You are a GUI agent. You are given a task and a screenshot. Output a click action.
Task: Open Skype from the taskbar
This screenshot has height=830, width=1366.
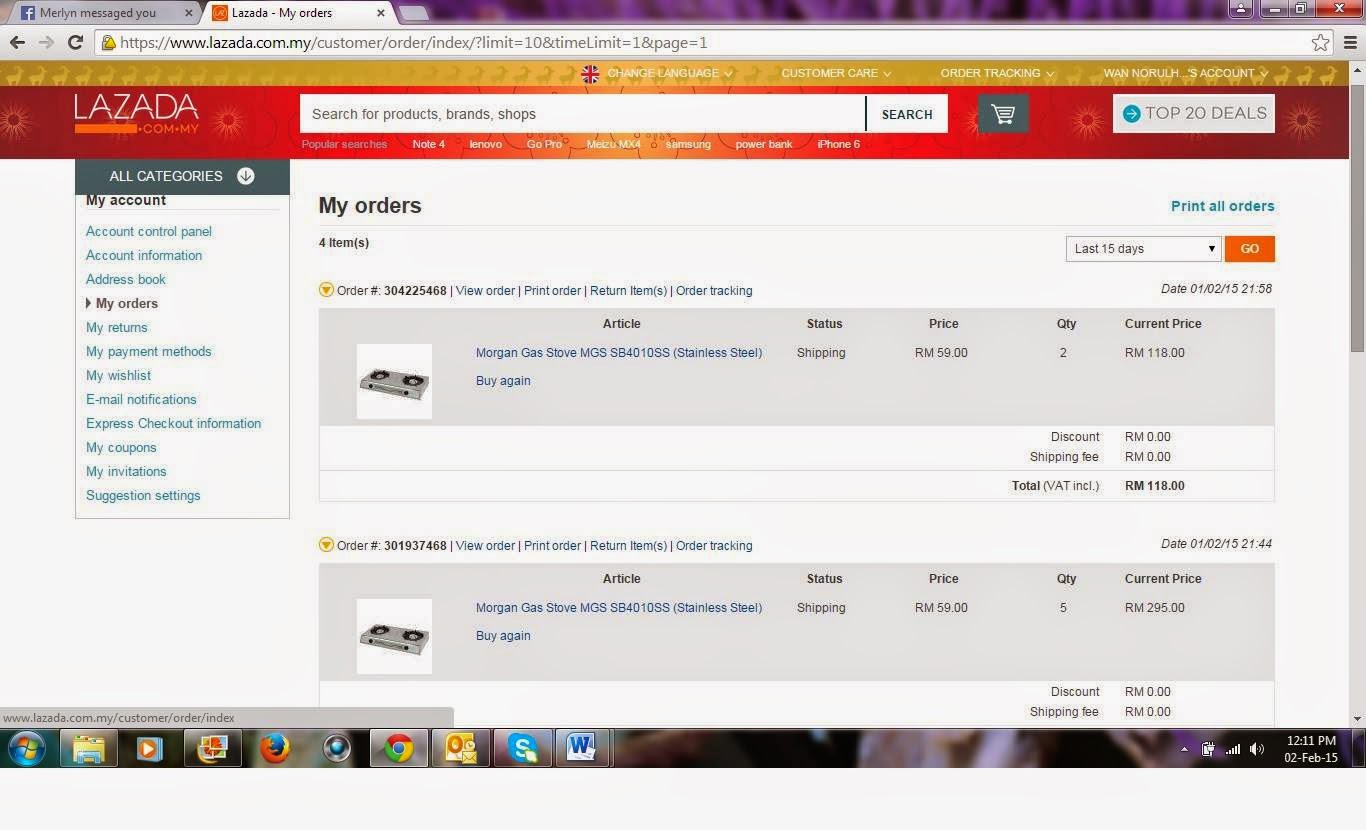(522, 748)
